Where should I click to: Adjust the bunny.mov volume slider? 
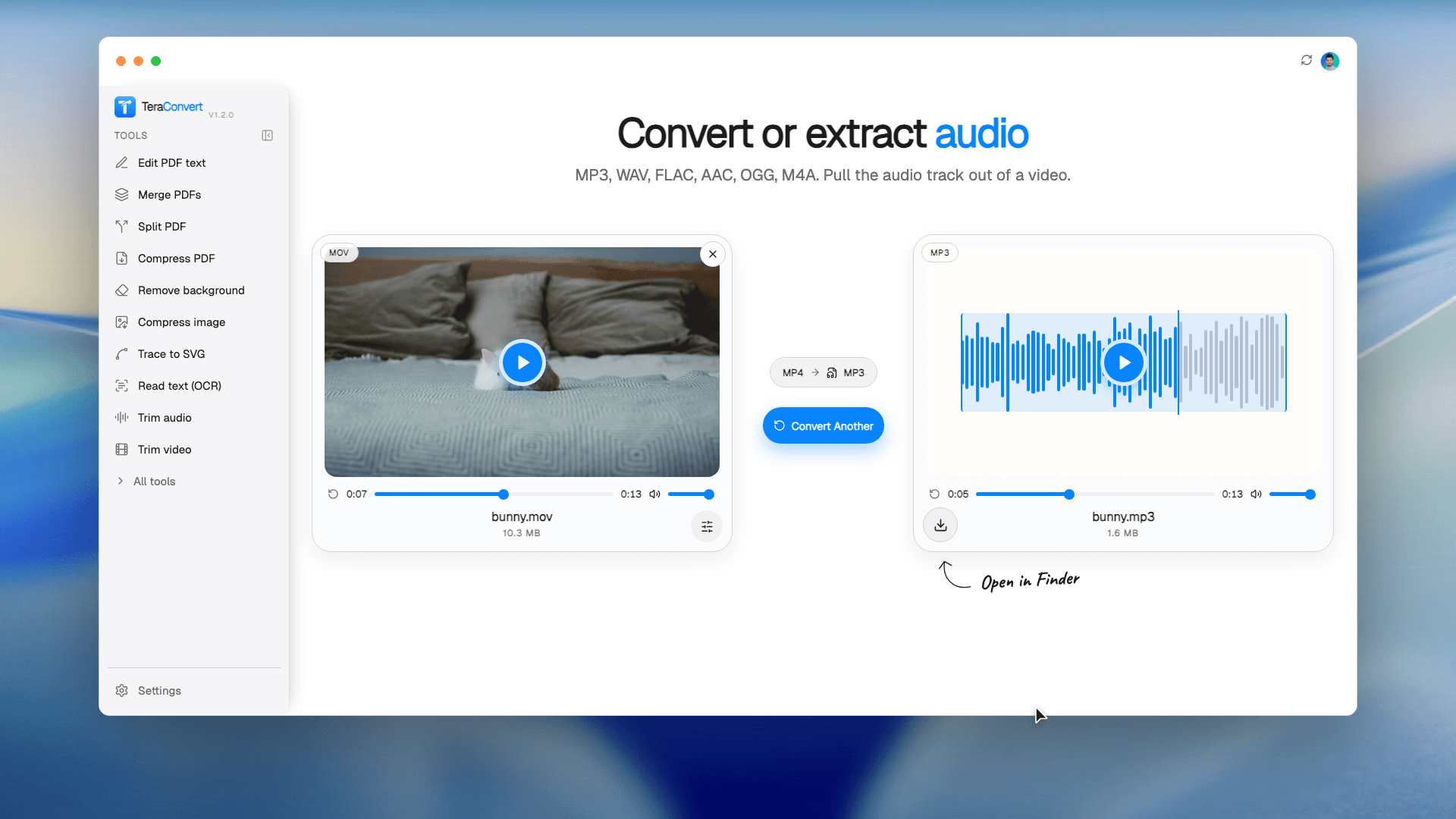(691, 494)
